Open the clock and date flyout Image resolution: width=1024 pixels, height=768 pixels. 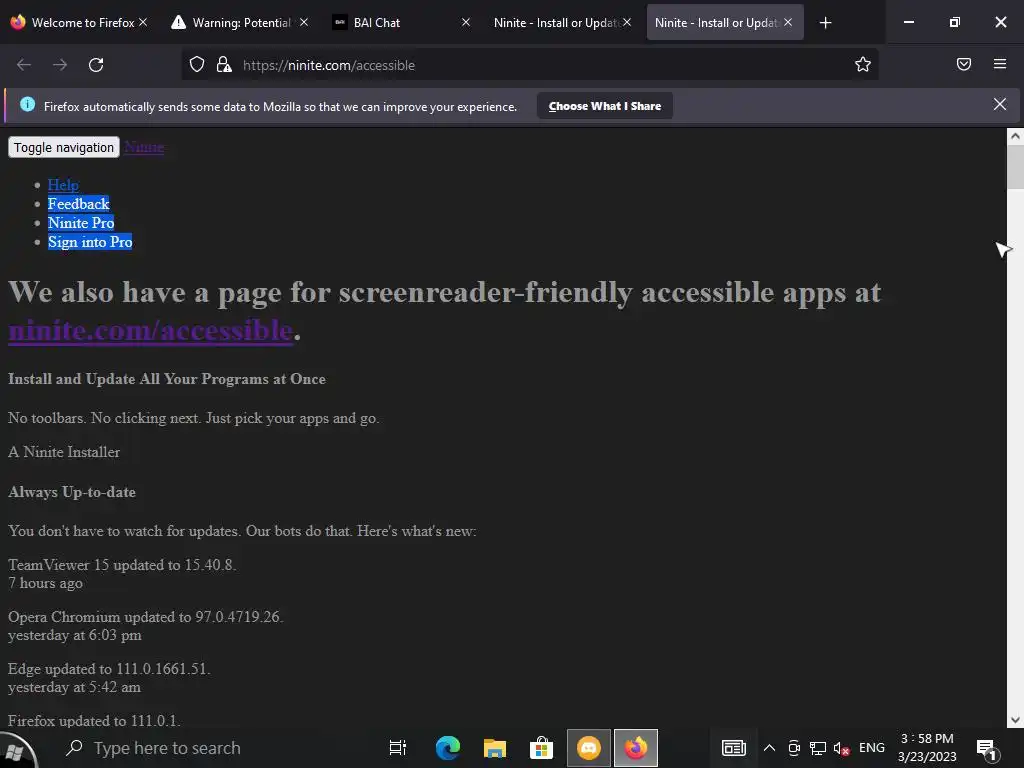coord(927,748)
